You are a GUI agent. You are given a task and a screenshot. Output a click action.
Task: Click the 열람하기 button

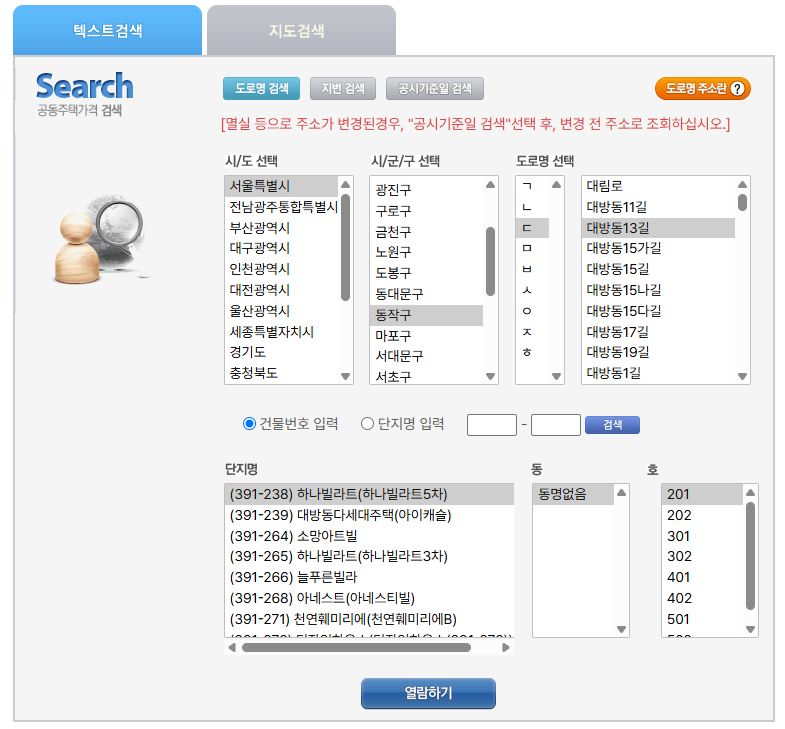[428, 693]
